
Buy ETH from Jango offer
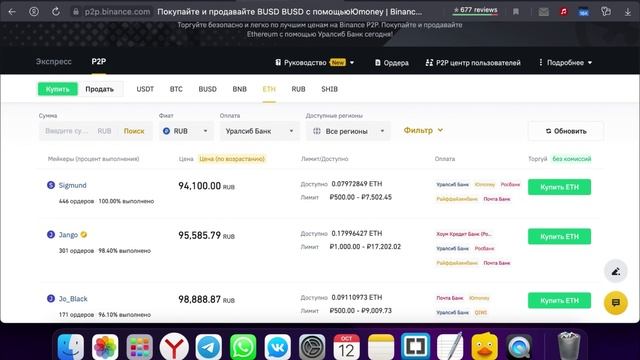point(559,236)
